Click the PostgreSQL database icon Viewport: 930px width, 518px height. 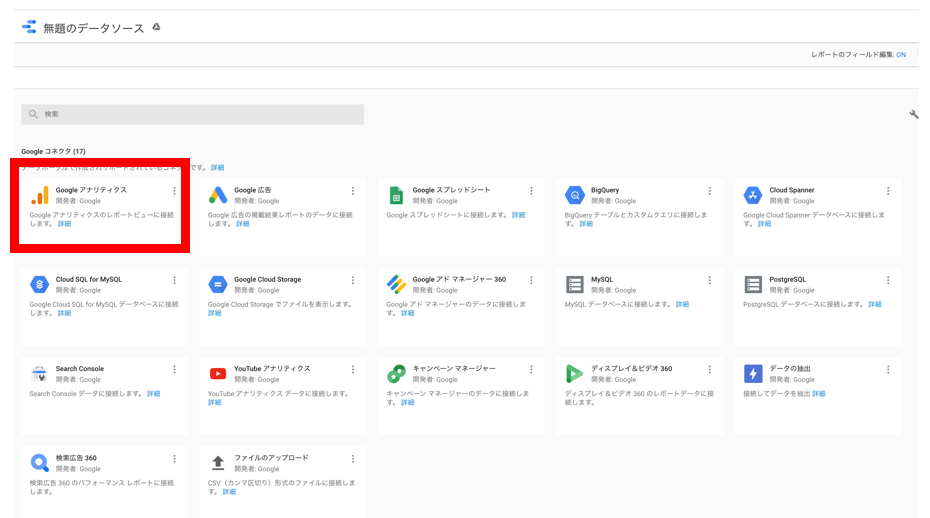pos(753,284)
